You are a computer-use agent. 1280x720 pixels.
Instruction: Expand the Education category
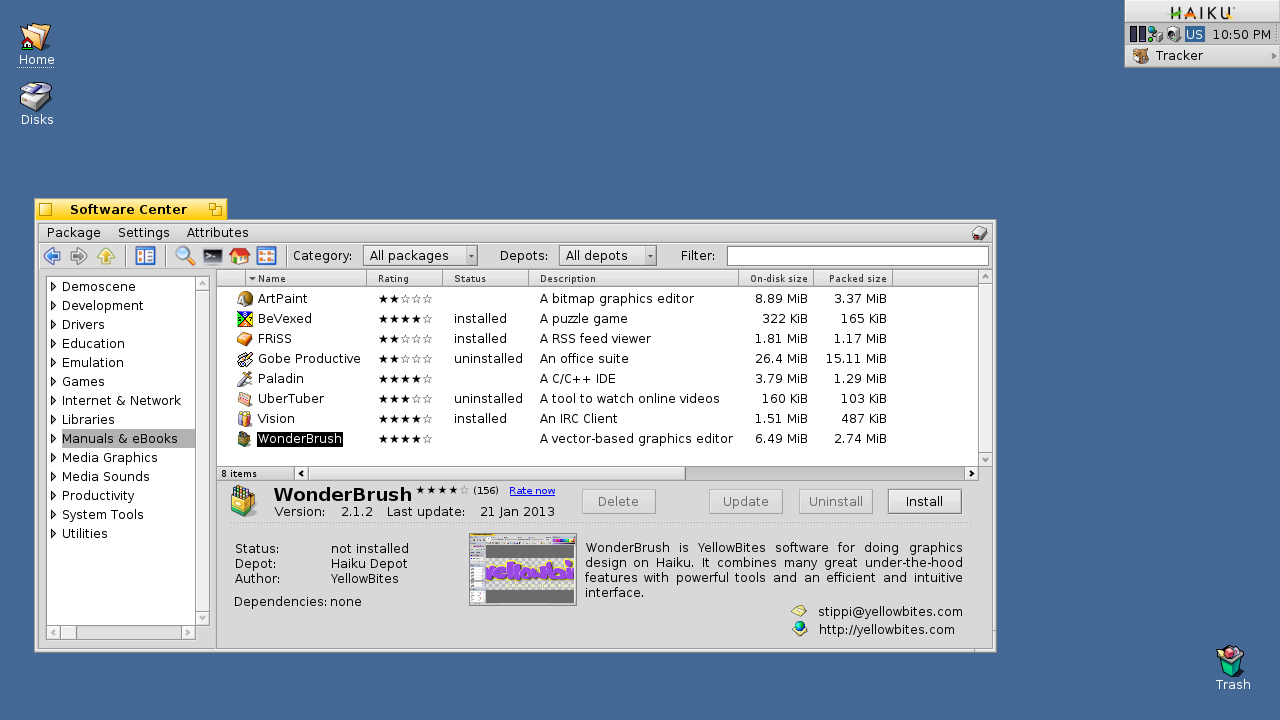click(54, 344)
